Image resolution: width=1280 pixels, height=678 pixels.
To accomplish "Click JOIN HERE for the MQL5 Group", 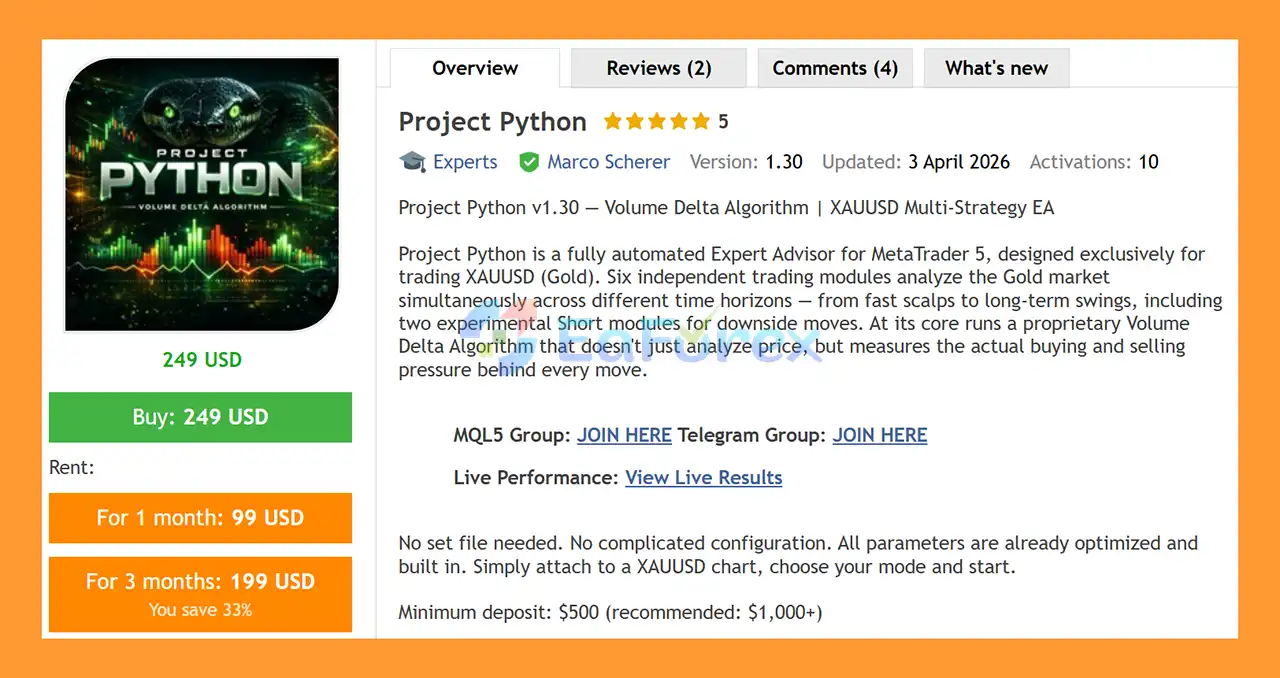I will pos(624,435).
